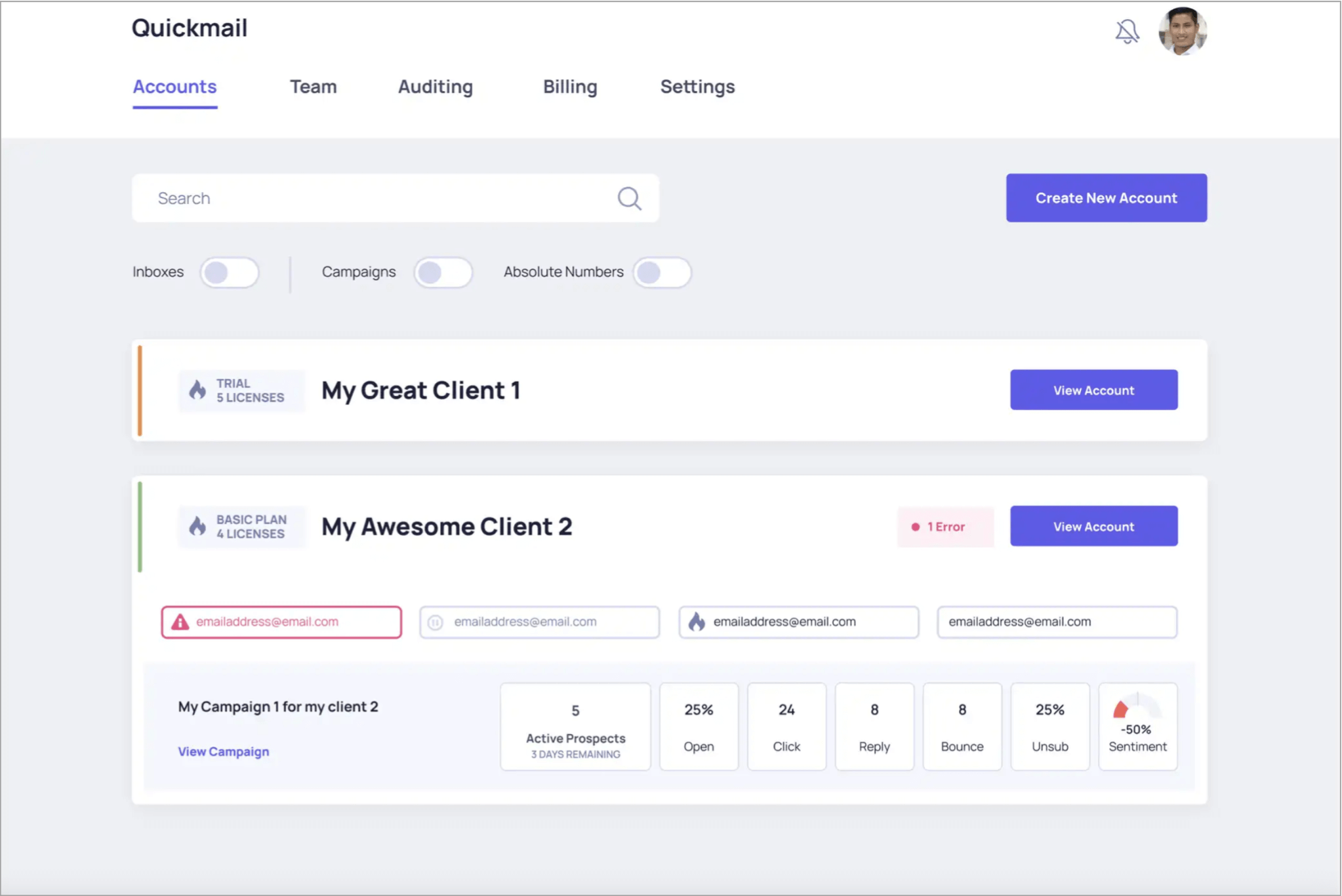This screenshot has width=1342, height=896.
Task: Toggle the Inboxes switch
Action: (x=230, y=272)
